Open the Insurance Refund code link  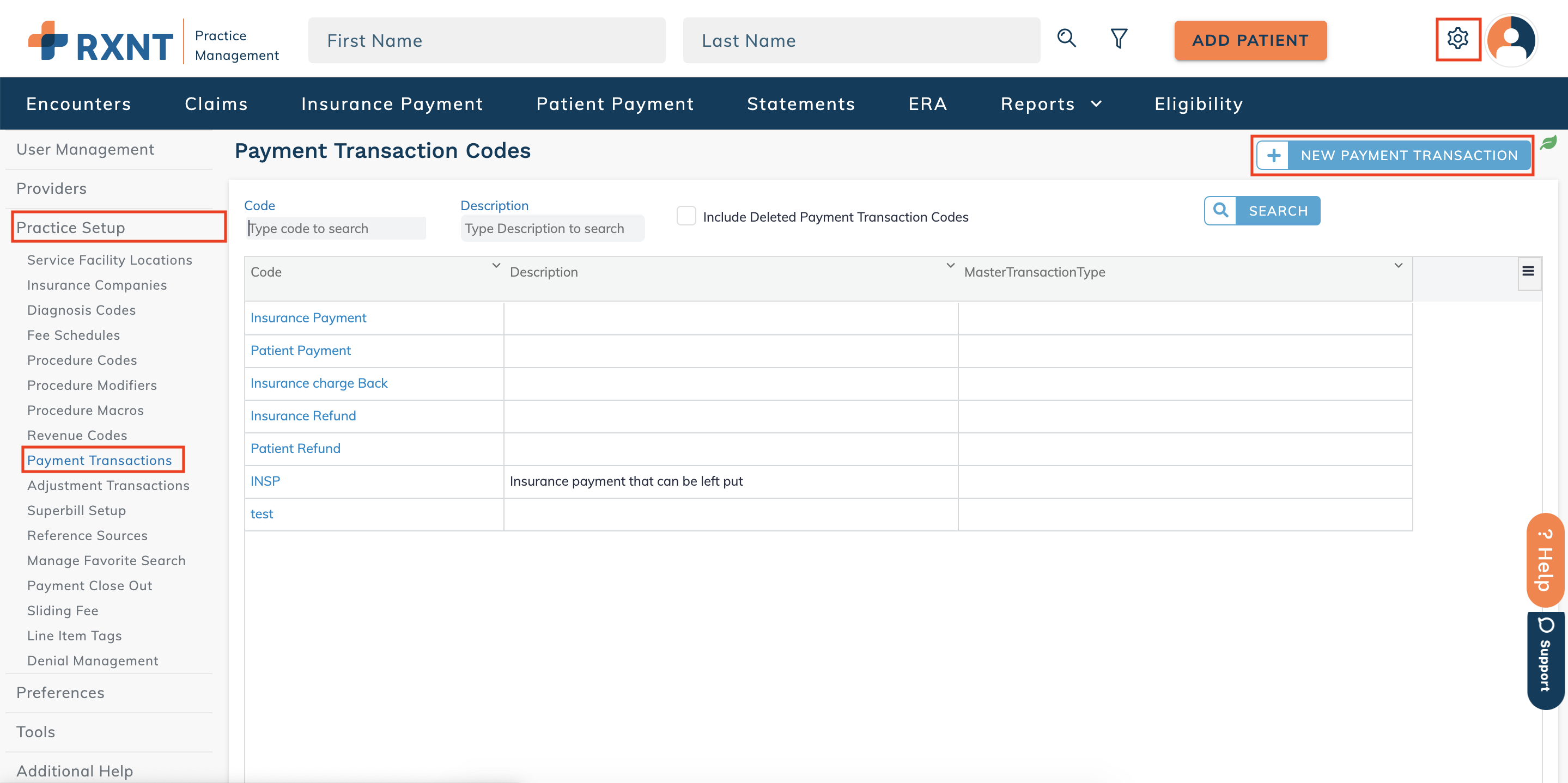(303, 415)
